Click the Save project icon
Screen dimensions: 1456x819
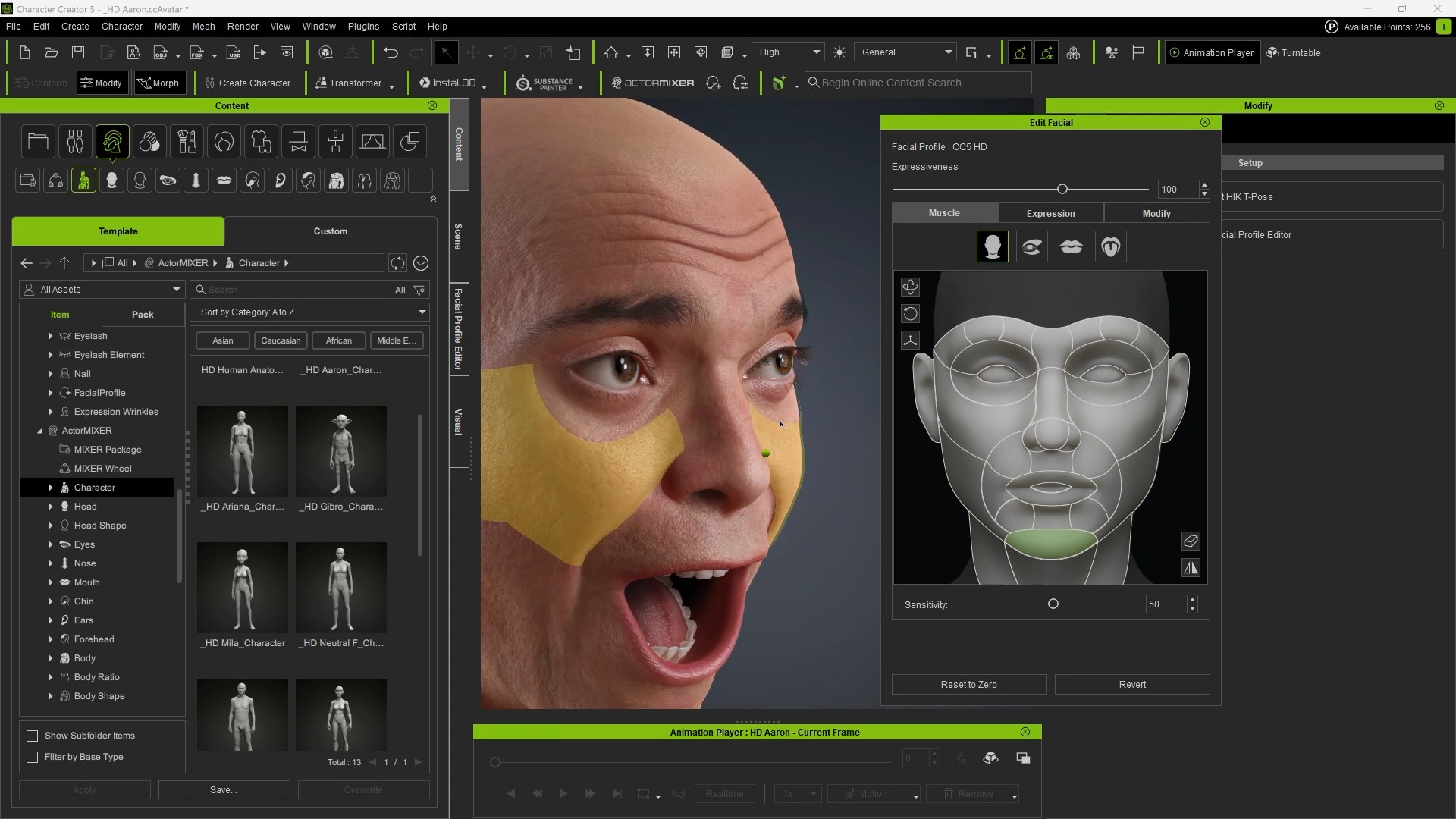pyautogui.click(x=78, y=52)
